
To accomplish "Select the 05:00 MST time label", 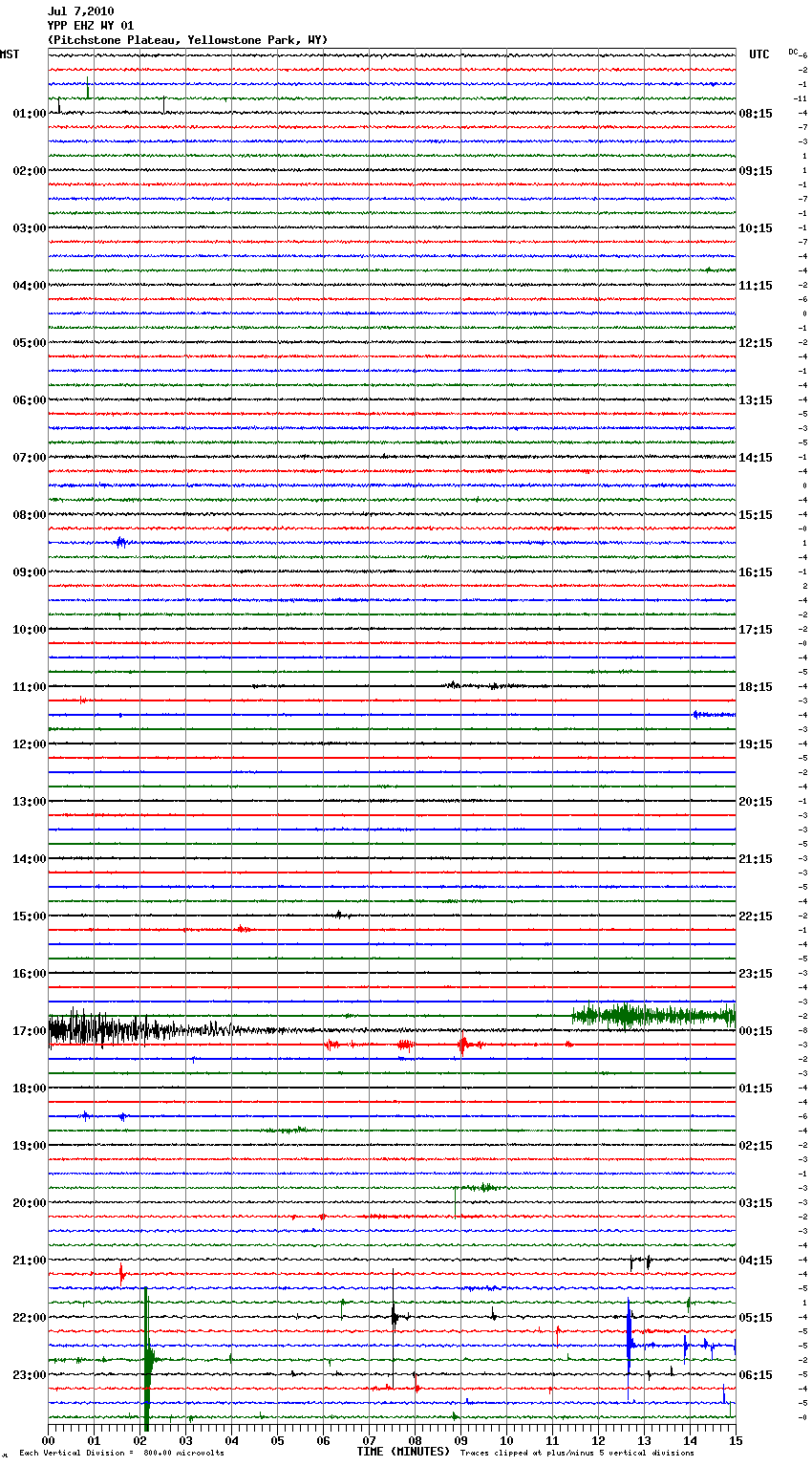I will pos(30,343).
